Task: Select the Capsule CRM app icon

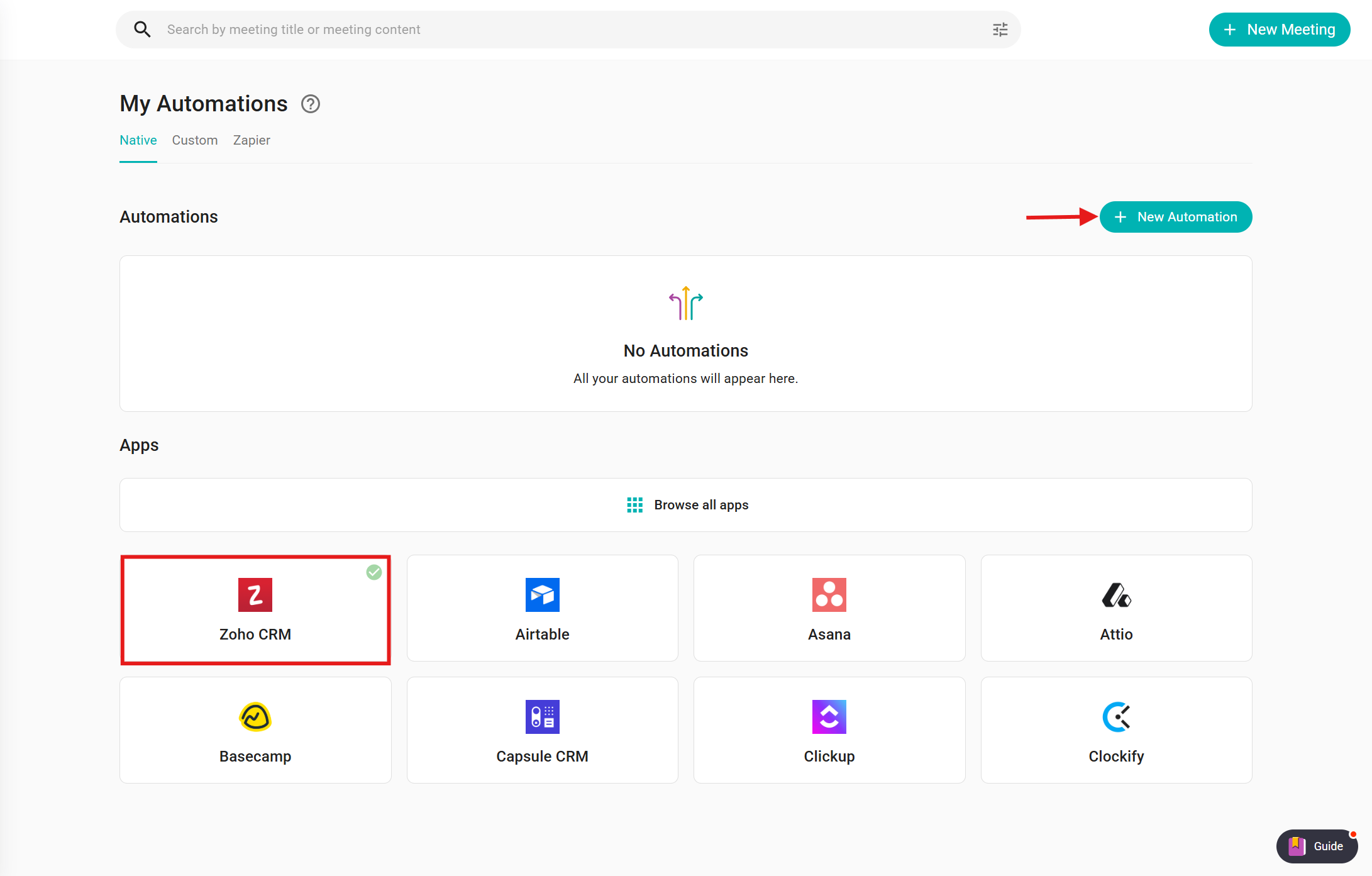Action: pos(542,716)
